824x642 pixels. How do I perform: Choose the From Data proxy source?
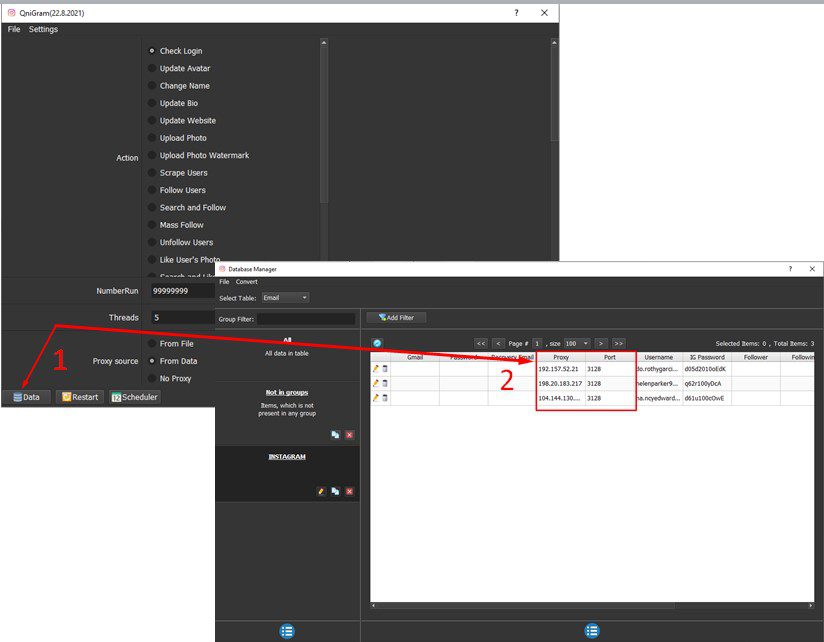tap(173, 361)
